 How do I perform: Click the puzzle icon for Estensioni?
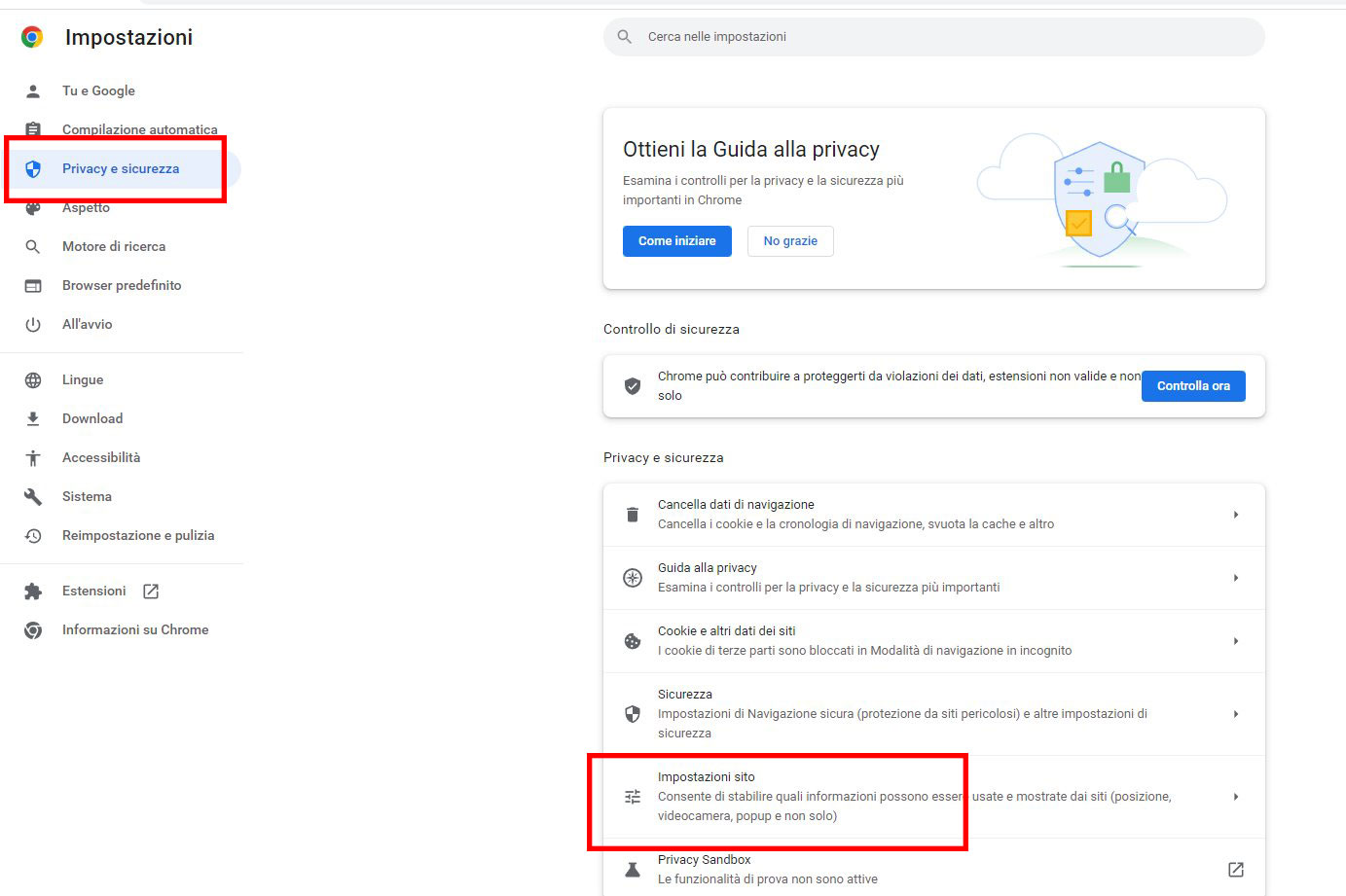click(33, 591)
